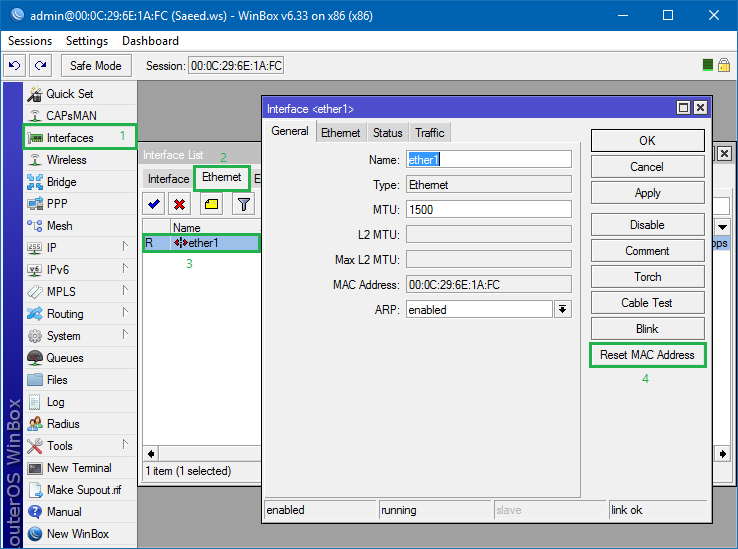Screen dimensions: 738x549
Task: Click the Comment button
Action: tap(647, 250)
